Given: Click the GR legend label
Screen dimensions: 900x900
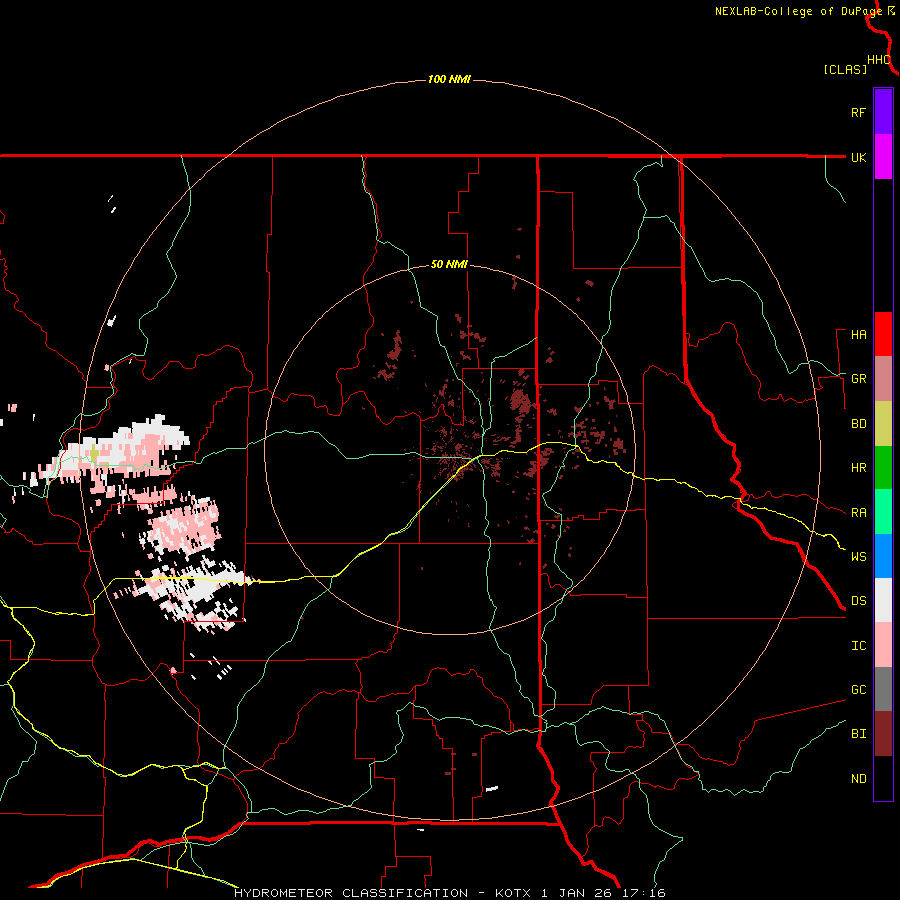Looking at the screenshot, I should click(859, 379).
